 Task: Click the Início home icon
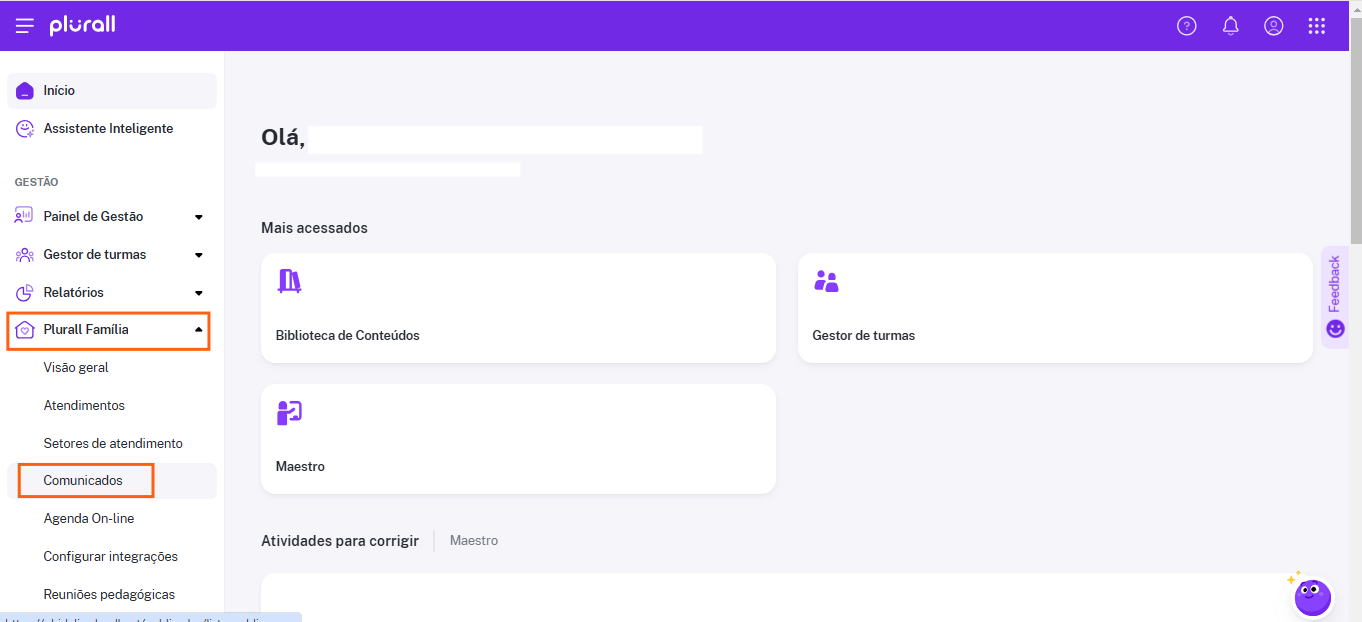coord(25,91)
